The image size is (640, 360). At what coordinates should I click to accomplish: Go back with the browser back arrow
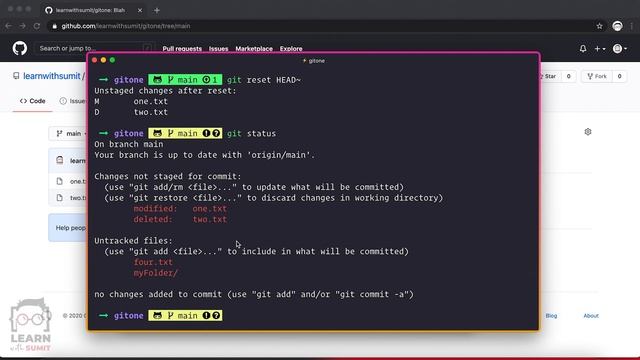[x=9, y=26]
